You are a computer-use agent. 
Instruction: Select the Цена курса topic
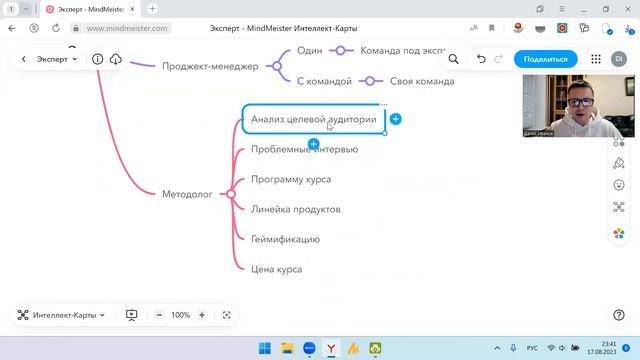click(x=276, y=269)
